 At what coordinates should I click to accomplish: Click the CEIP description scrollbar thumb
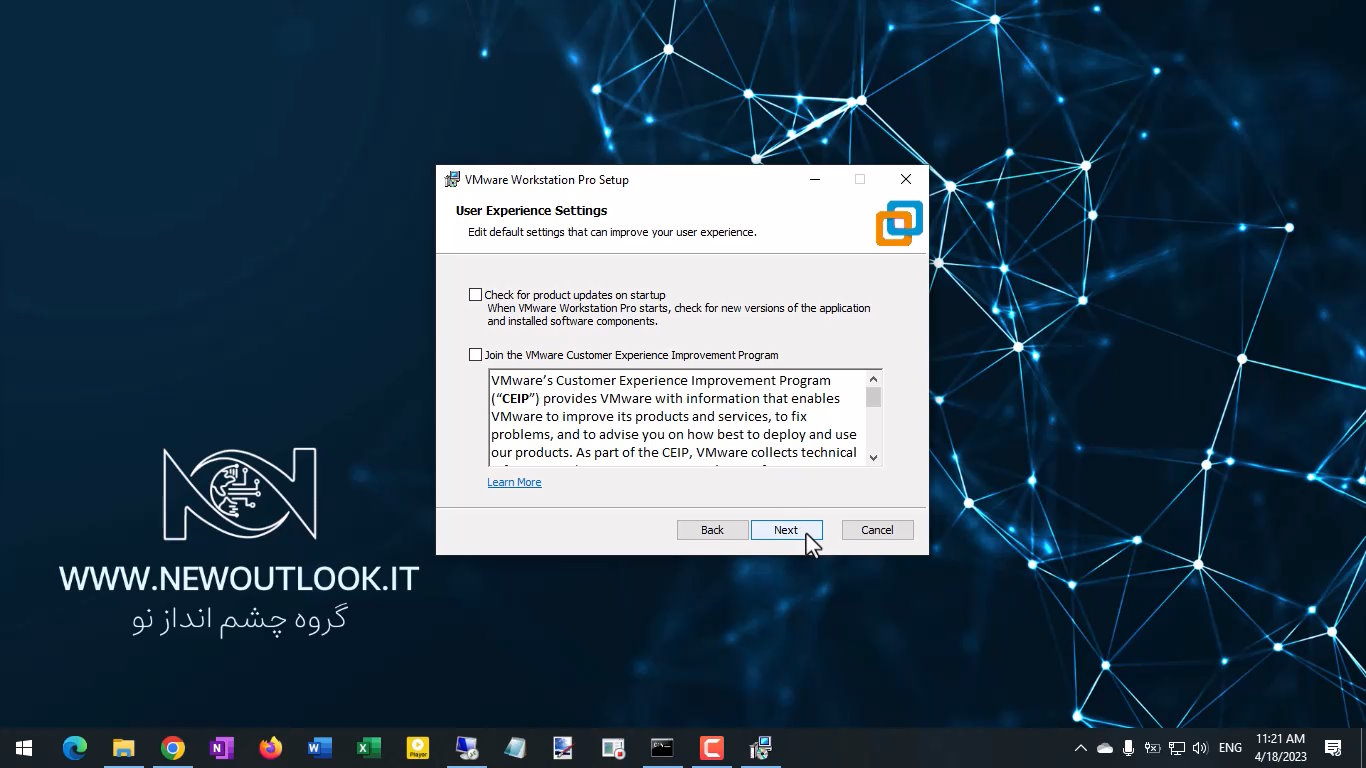coord(873,397)
